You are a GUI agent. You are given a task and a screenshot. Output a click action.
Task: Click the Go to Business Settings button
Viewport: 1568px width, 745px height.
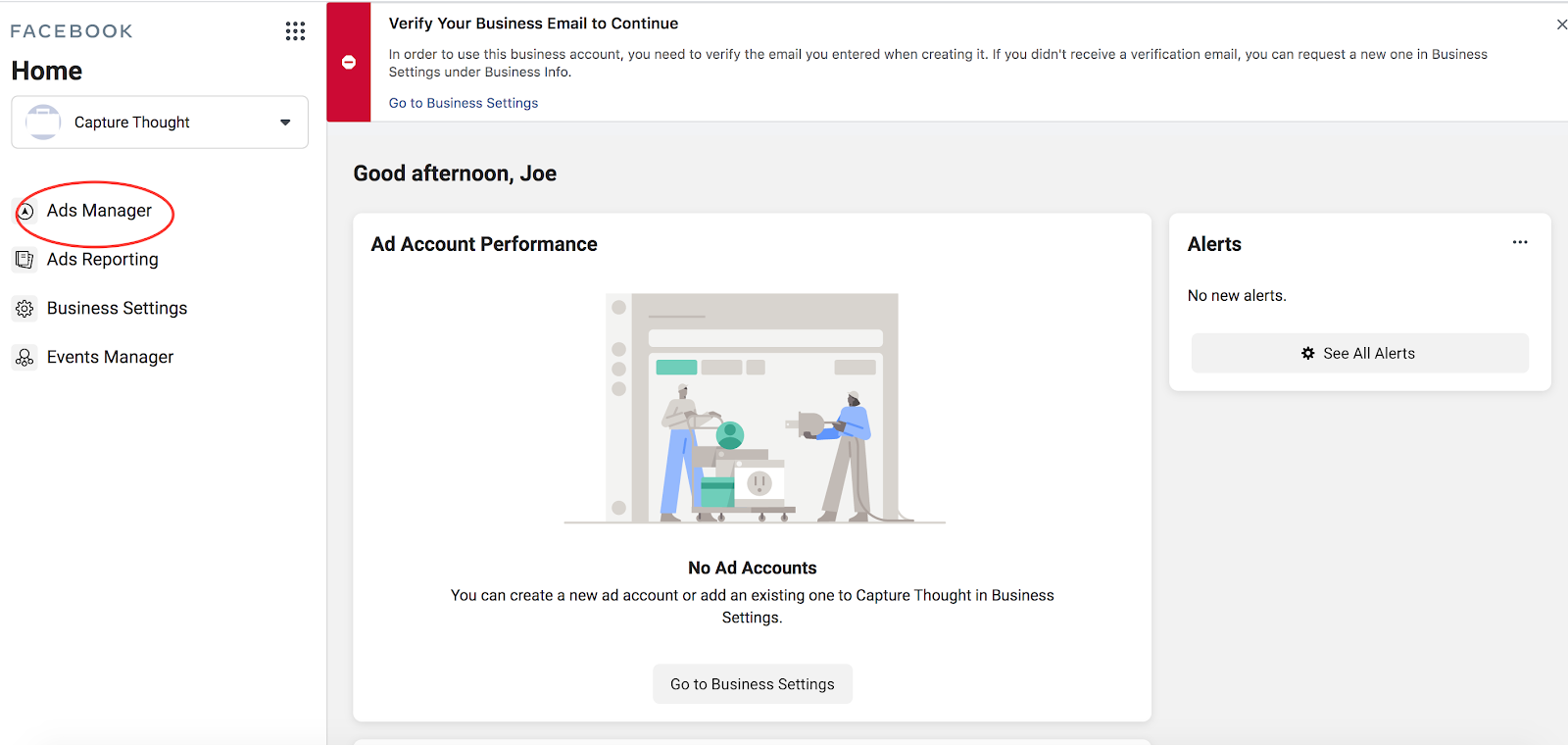pyautogui.click(x=753, y=684)
